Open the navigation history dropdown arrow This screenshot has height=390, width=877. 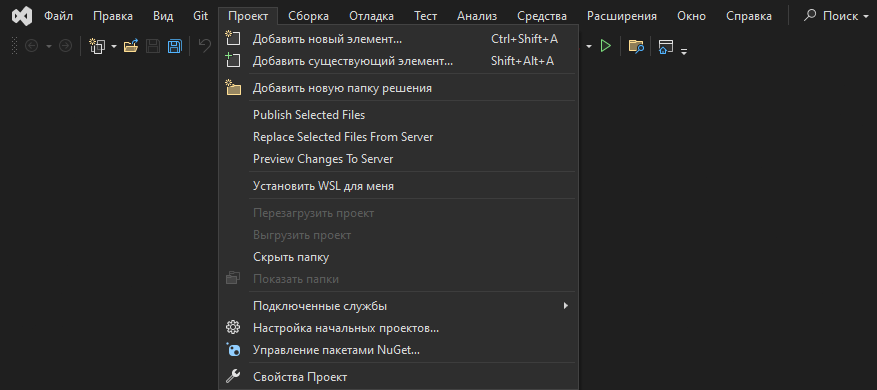click(x=49, y=46)
